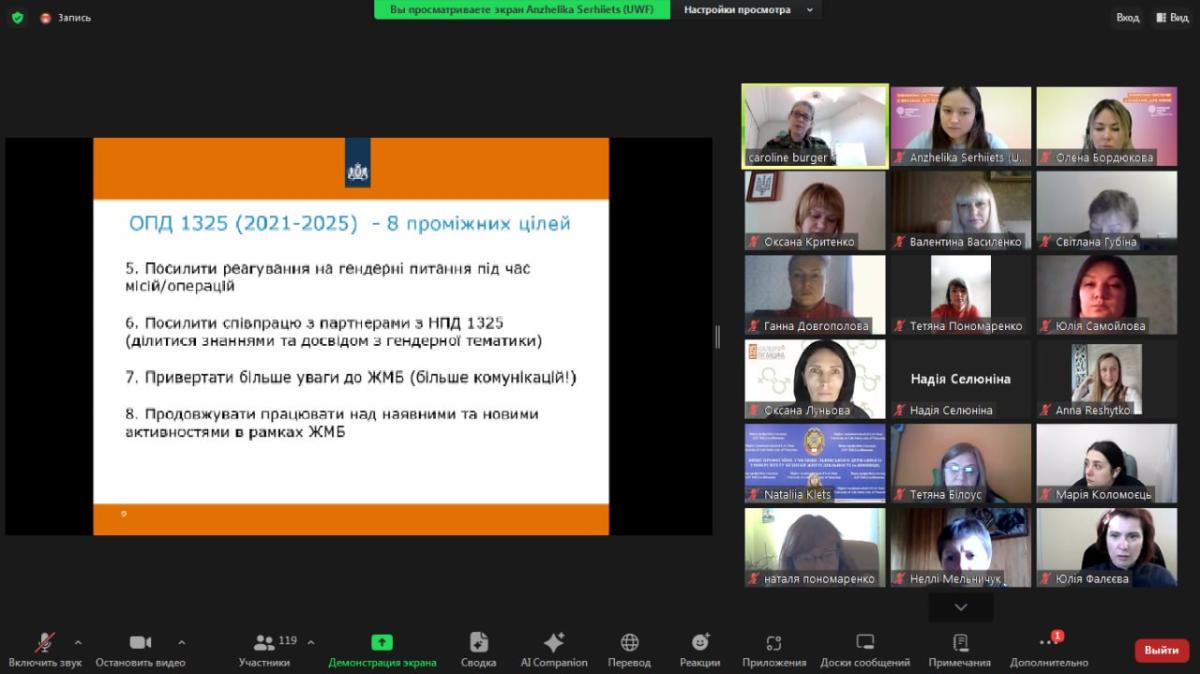Select Тетяна Пономаренко video tile

(961, 294)
